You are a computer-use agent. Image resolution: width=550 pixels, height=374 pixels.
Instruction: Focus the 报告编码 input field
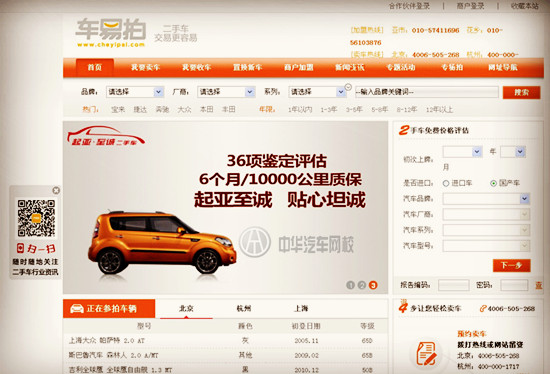[x=454, y=285]
